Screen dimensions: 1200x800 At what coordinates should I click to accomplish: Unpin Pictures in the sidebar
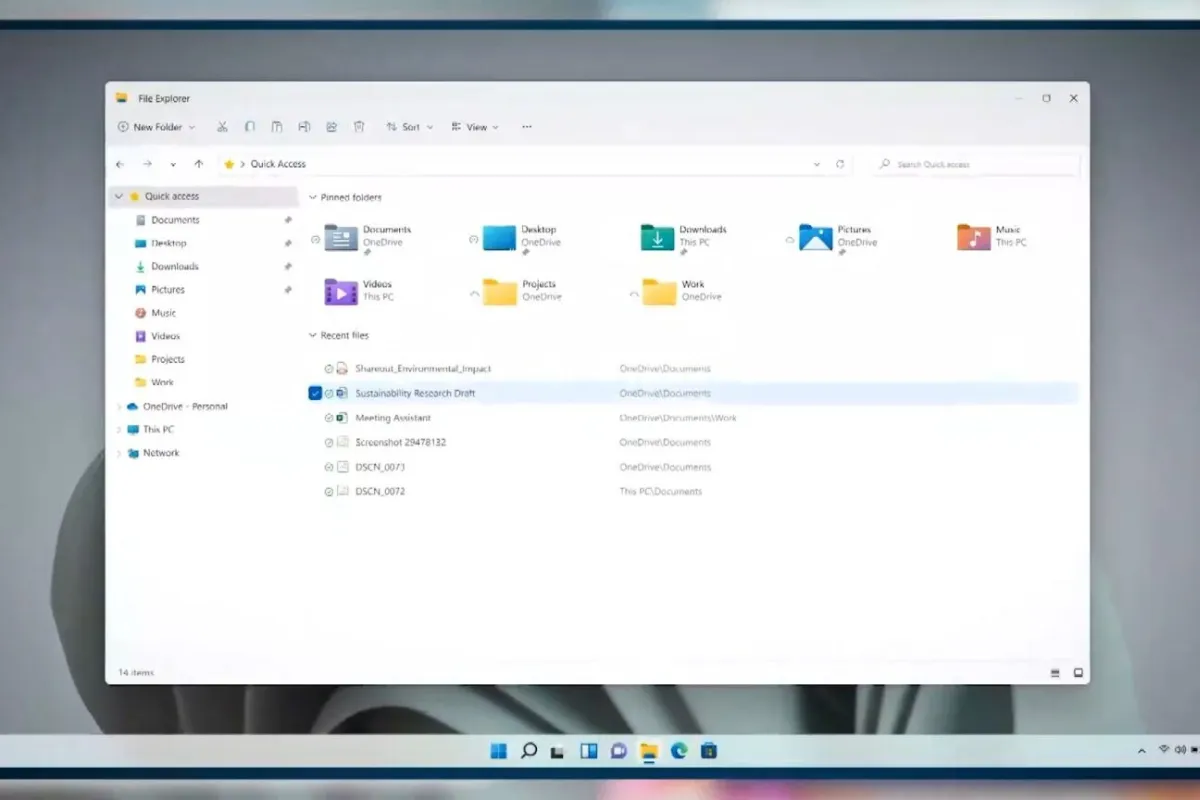click(x=288, y=289)
